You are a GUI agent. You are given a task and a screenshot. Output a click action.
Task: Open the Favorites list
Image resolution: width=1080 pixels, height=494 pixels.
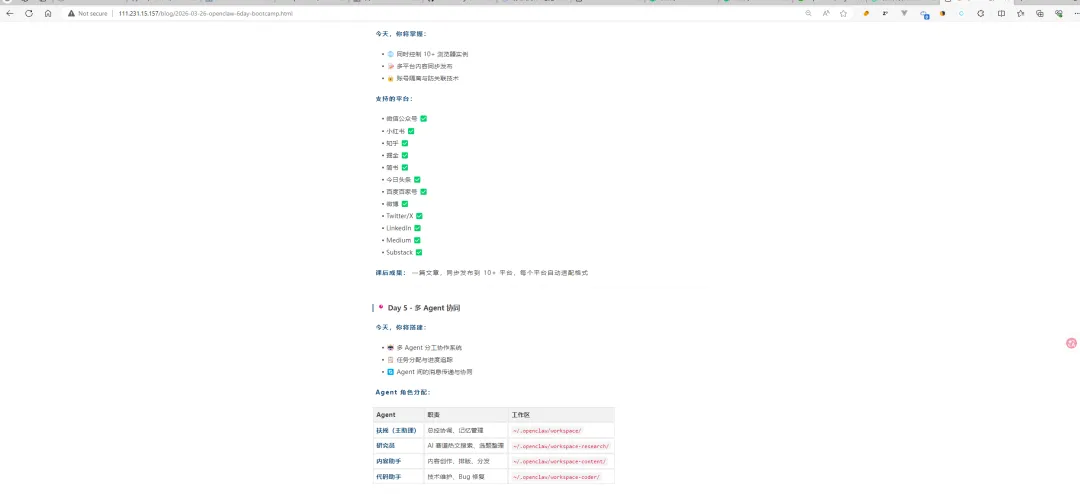[1020, 13]
